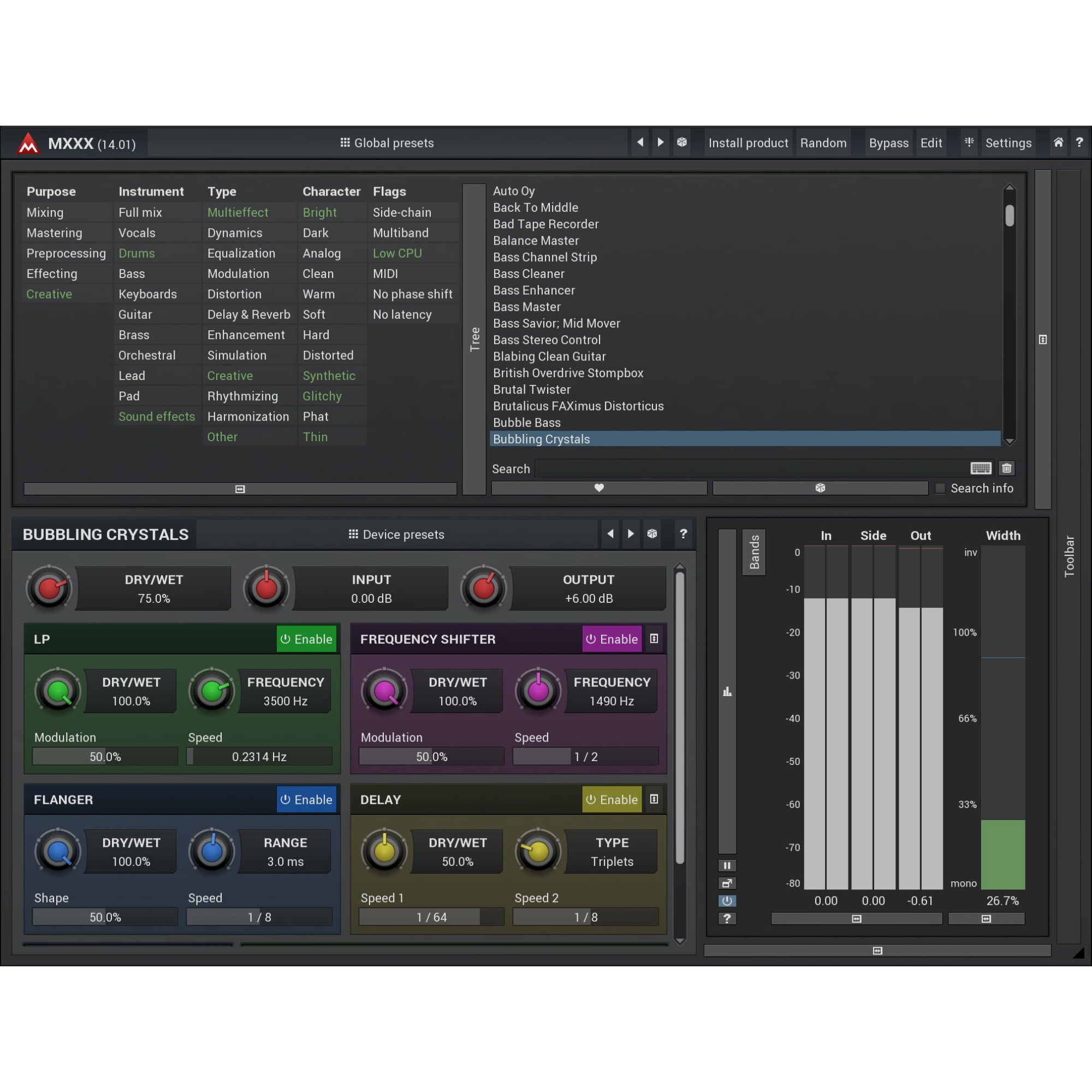Click the Delay Speed 1 slider
Screen dimensions: 1092x1092
431,917
